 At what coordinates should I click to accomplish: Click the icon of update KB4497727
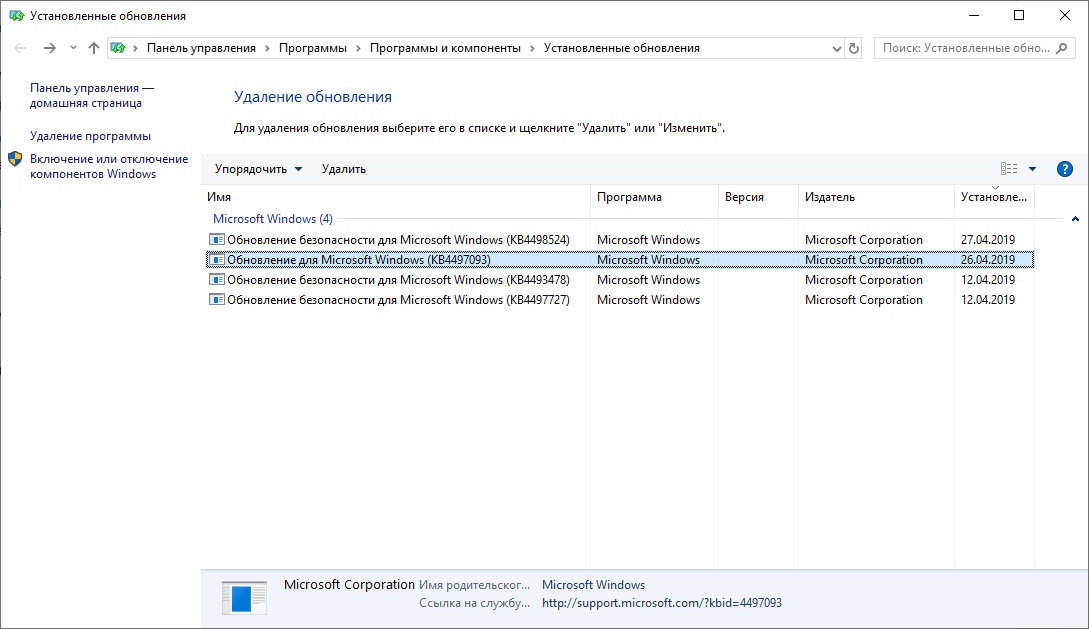(217, 300)
